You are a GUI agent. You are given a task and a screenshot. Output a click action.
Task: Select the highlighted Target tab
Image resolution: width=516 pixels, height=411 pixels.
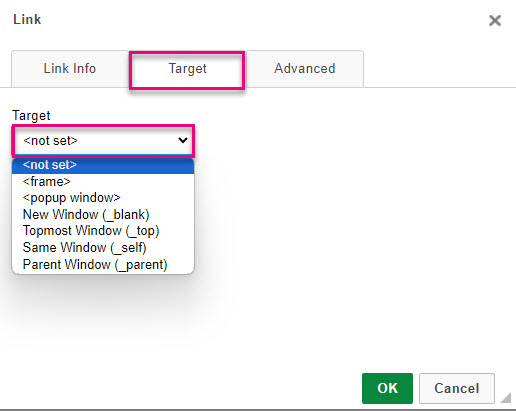[187, 69]
